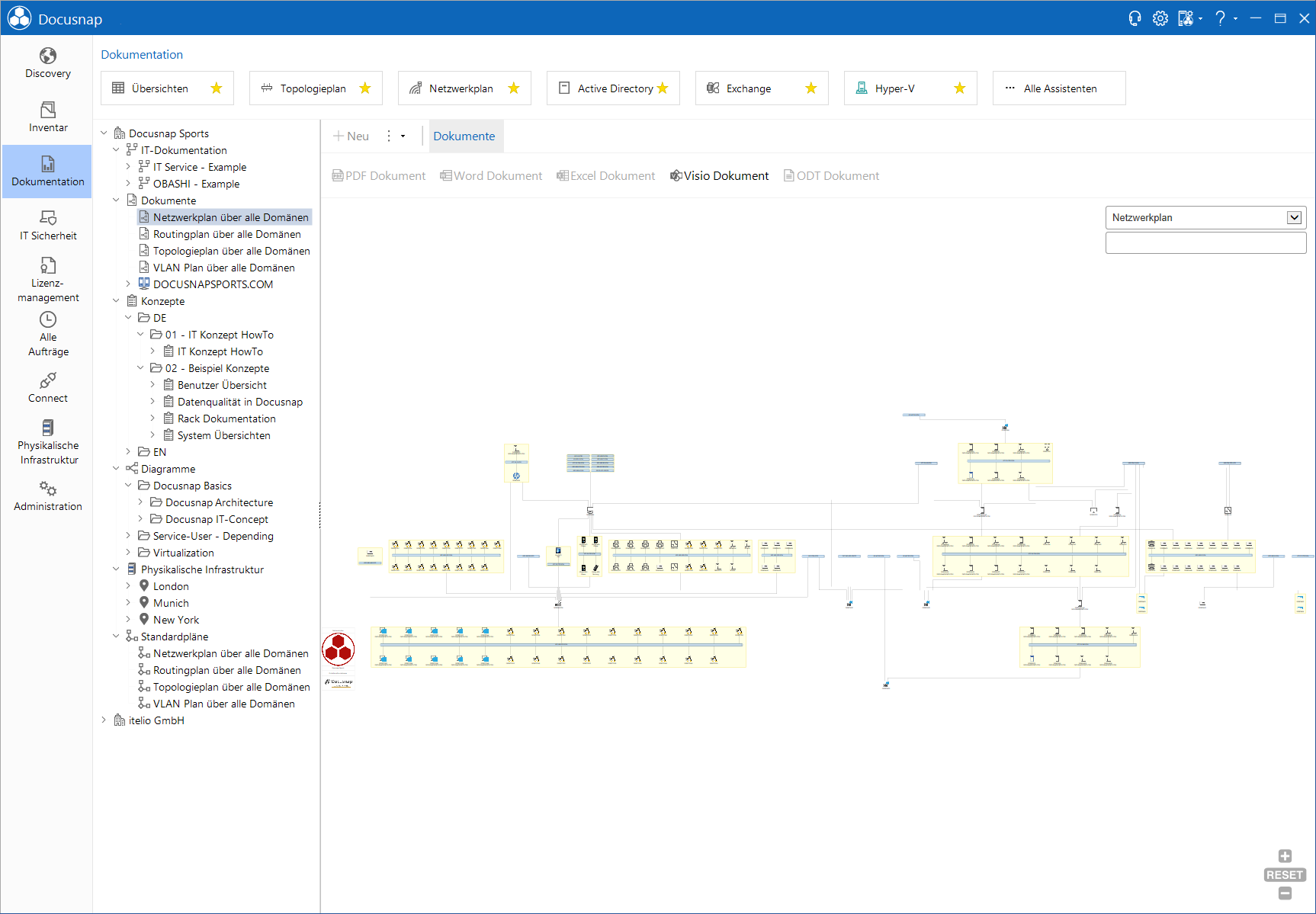The height and width of the screenshot is (914, 1316).
Task: Collapse the Docusnap Sports node
Action: pos(104,133)
